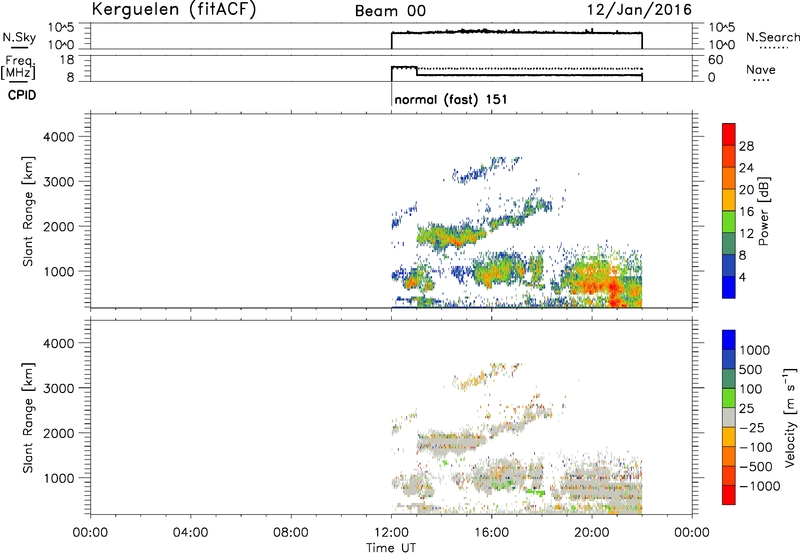Pick the bright blue bottom segment of Power colorbar
The width and height of the screenshot is (800, 554).
729,287
